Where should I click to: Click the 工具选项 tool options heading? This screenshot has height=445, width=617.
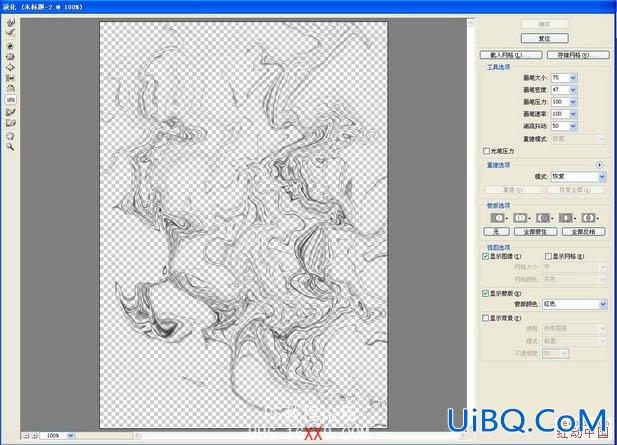pyautogui.click(x=498, y=67)
